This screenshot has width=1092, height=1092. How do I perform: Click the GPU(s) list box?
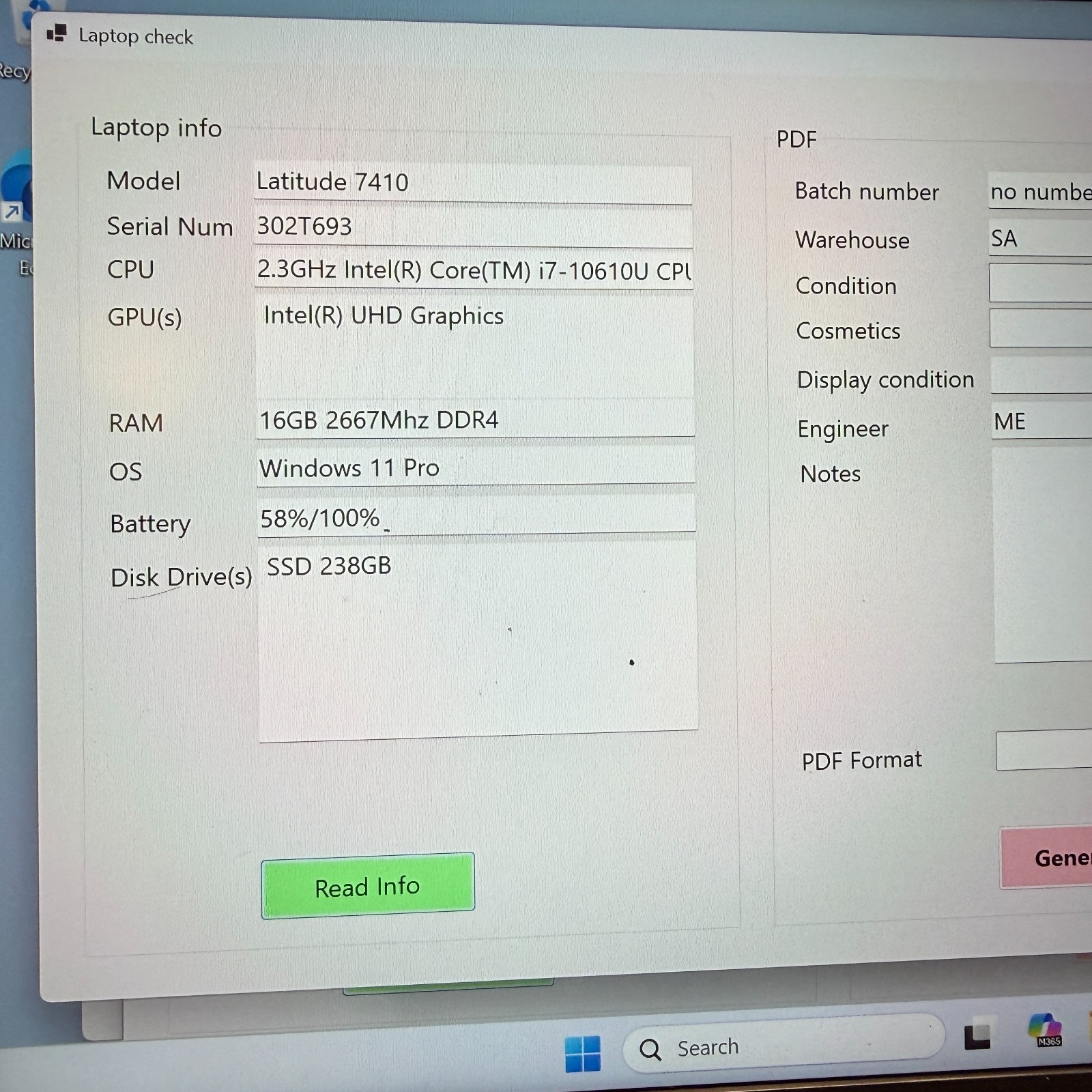[475, 347]
